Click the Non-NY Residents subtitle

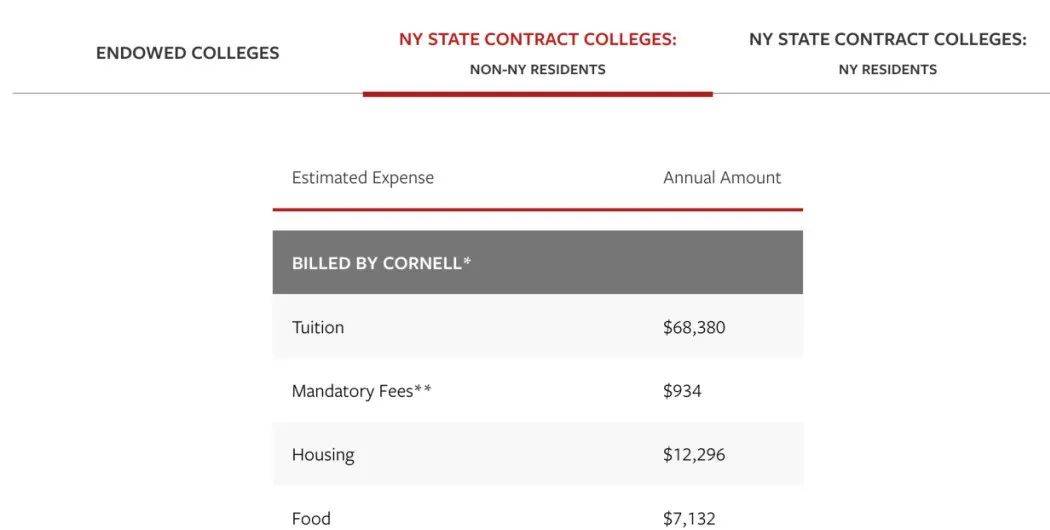coord(537,70)
